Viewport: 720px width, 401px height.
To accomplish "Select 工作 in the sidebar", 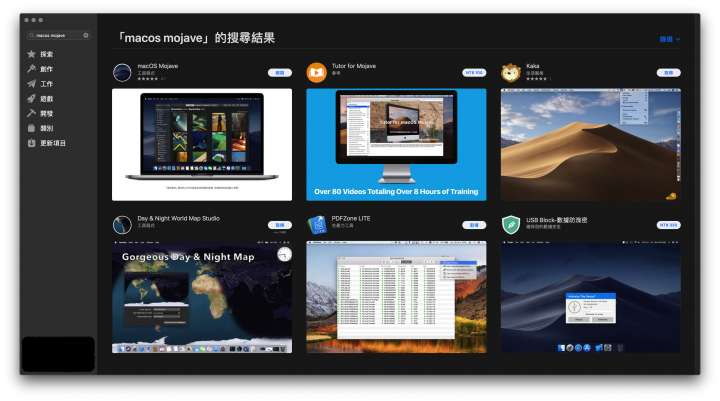I will [x=46, y=84].
